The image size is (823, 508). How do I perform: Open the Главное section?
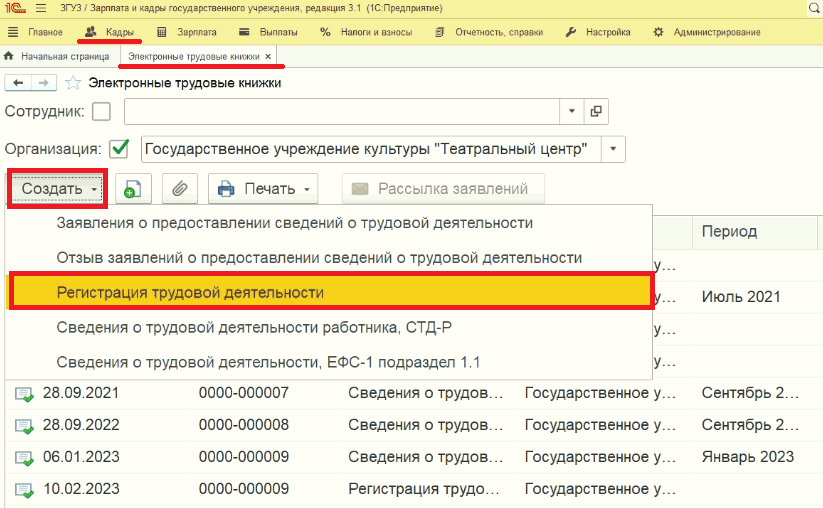(x=35, y=32)
